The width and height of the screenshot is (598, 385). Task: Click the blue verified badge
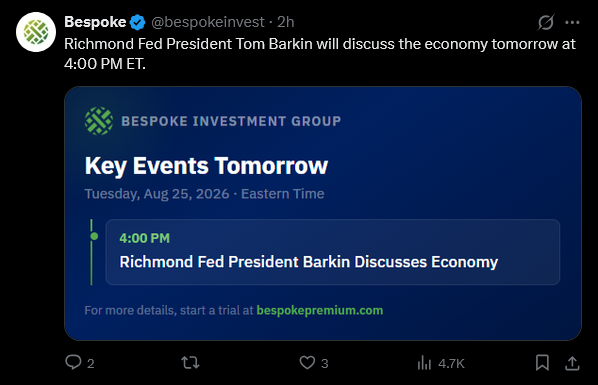[137, 23]
